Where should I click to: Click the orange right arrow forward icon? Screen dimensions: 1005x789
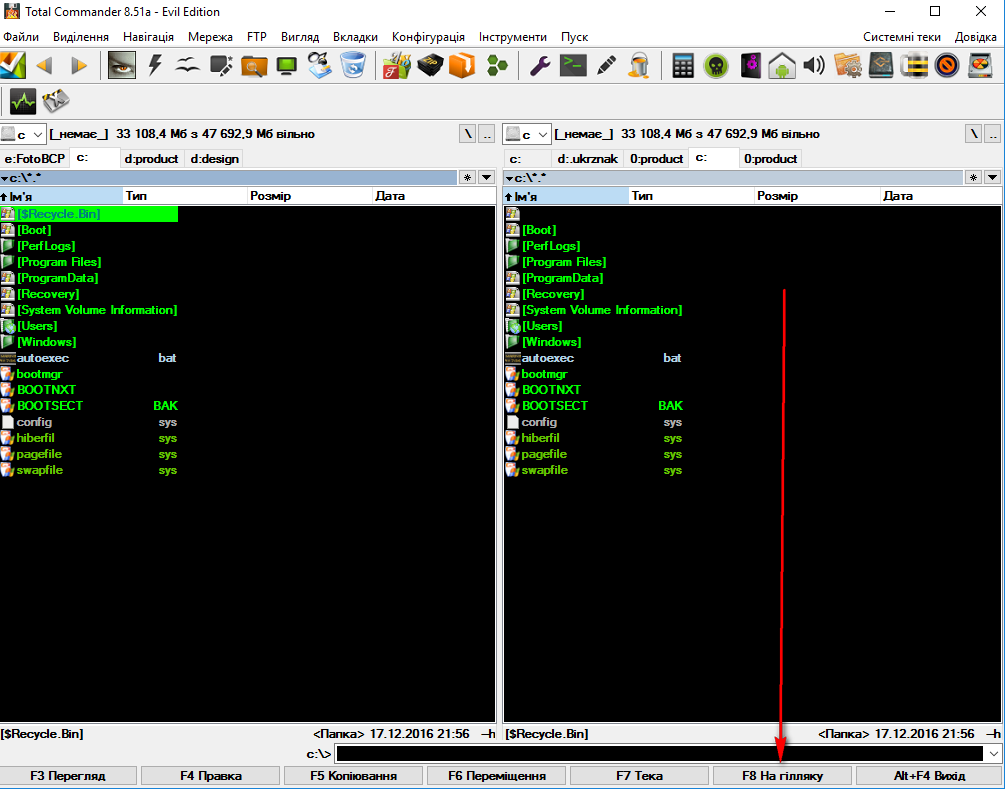click(x=79, y=65)
